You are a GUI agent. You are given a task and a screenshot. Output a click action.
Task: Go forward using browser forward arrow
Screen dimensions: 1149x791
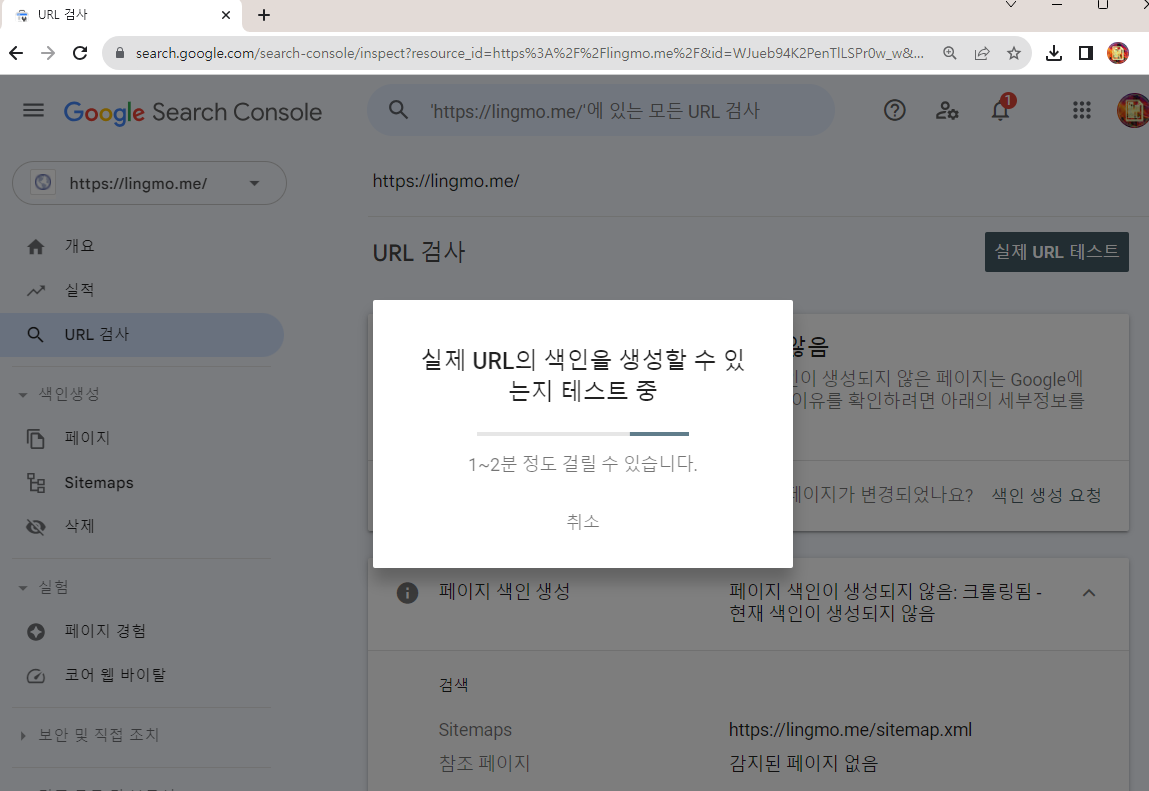[48, 53]
